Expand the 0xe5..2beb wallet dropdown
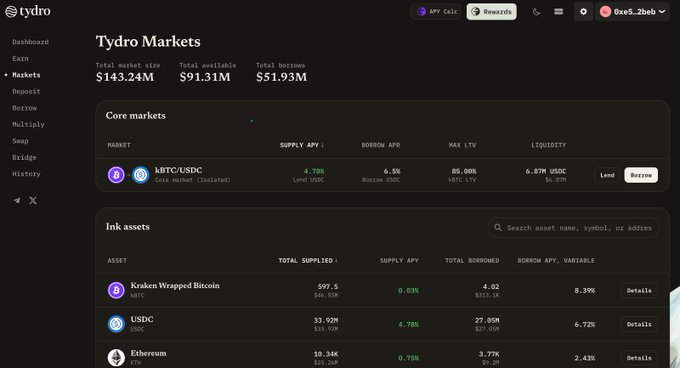The height and width of the screenshot is (368, 680). point(632,12)
